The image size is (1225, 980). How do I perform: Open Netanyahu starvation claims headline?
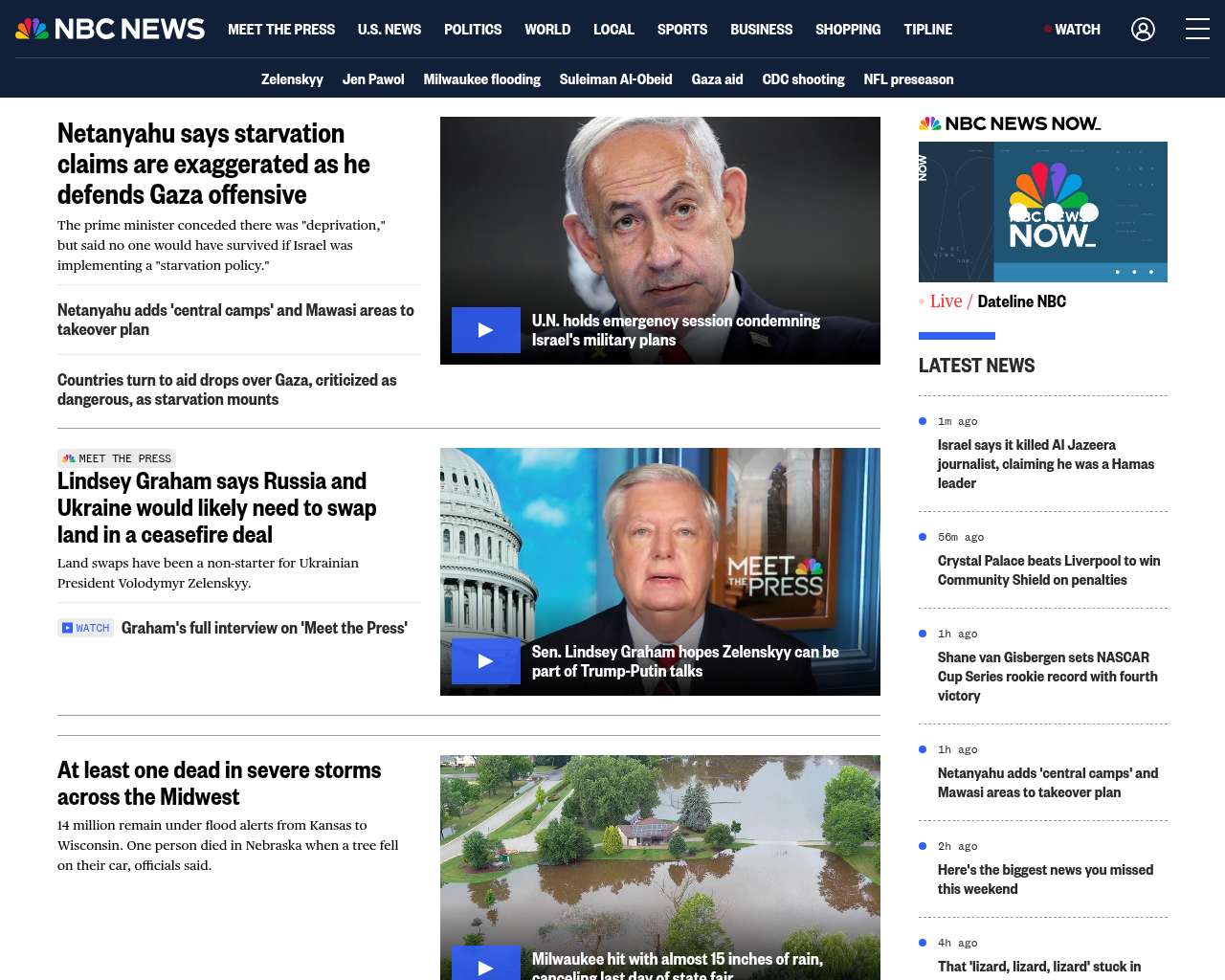click(213, 164)
